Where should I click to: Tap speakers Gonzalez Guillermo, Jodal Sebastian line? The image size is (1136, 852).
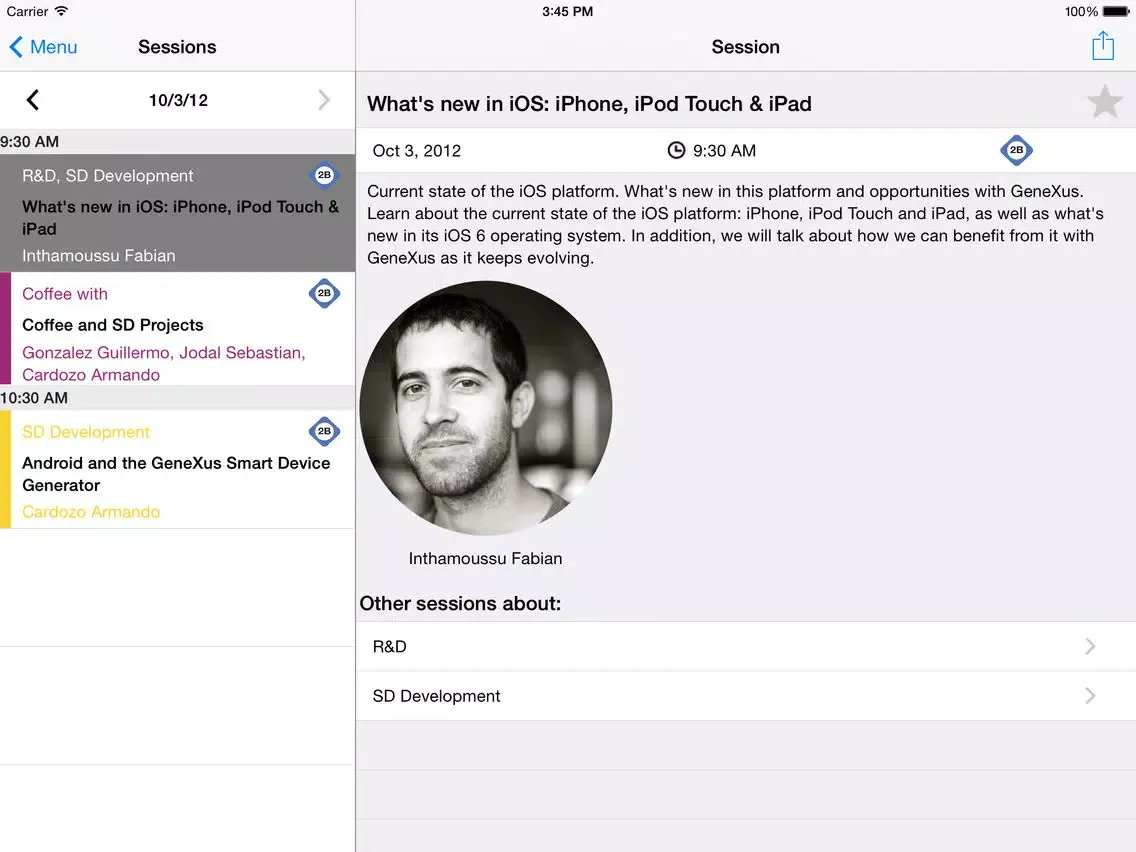click(x=164, y=364)
